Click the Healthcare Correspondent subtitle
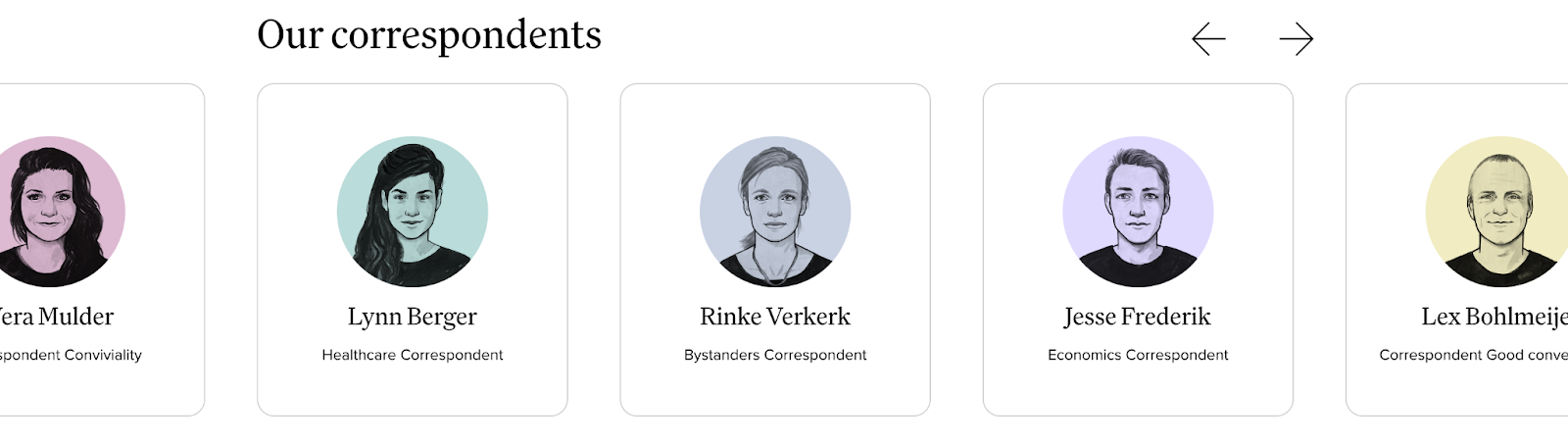Screen dimensions: 1568x442 (x=413, y=355)
